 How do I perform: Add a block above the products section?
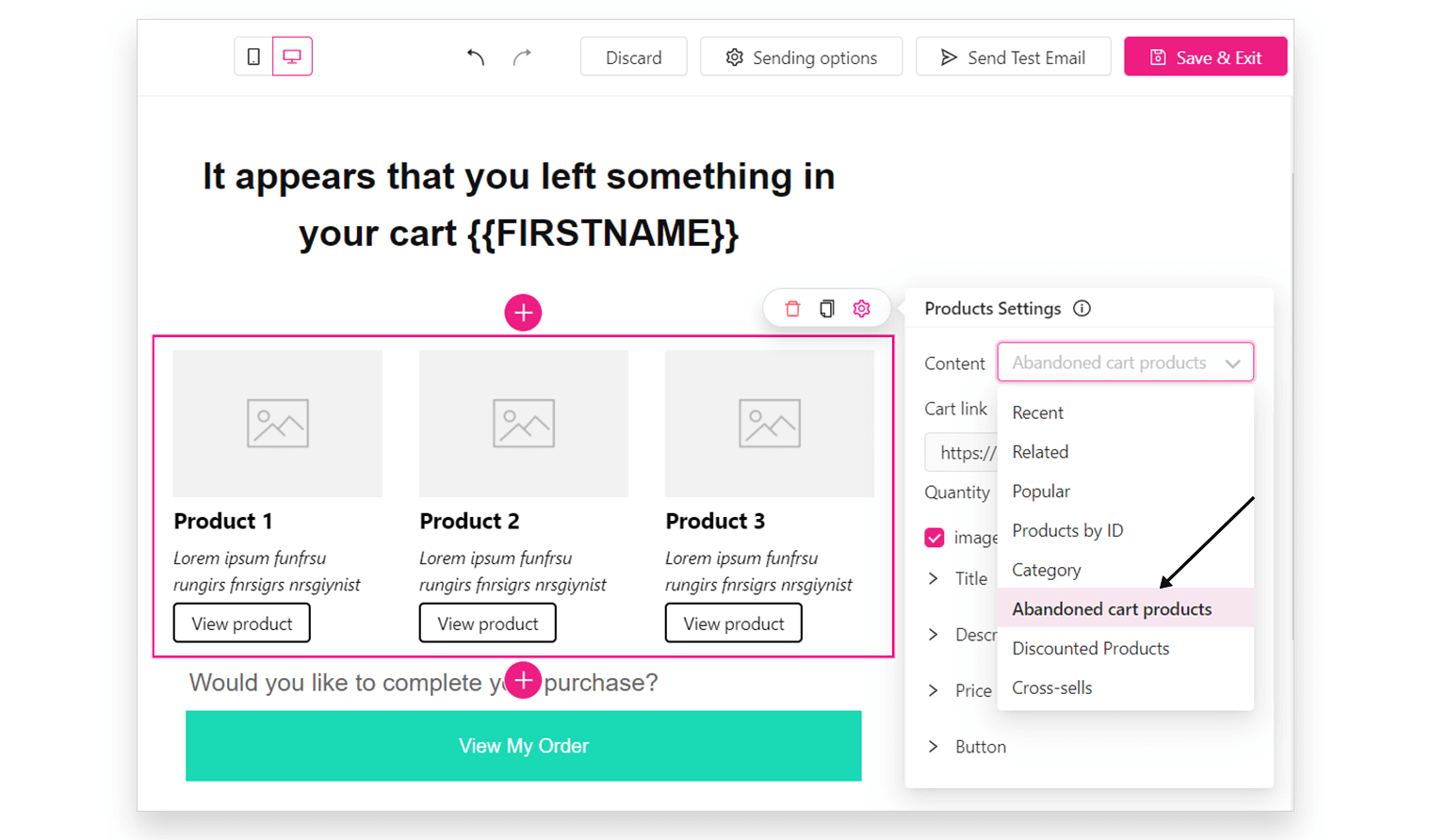point(523,313)
